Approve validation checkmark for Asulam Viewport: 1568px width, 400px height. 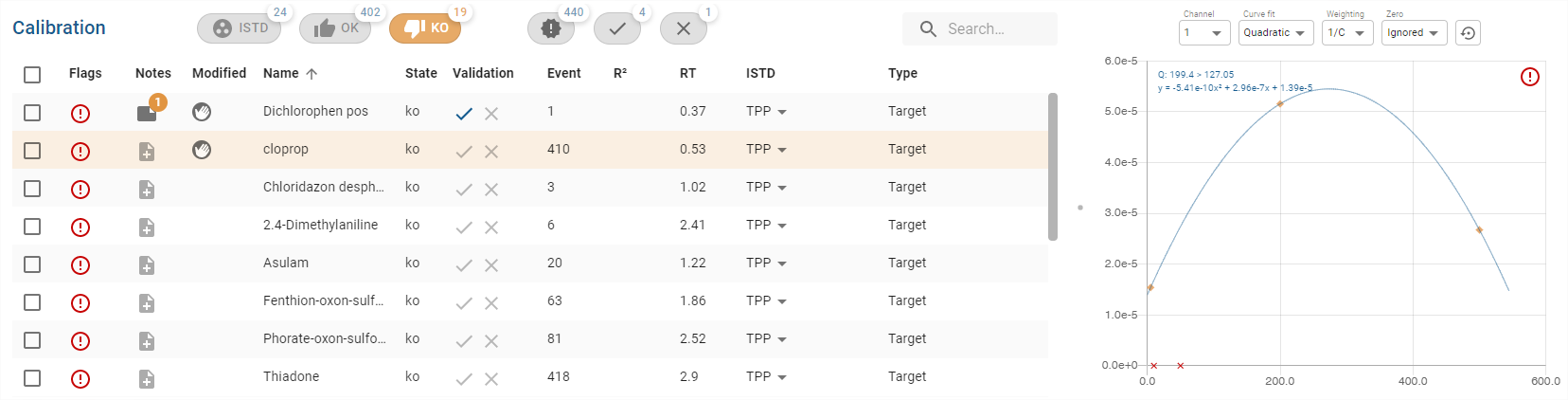pos(464,265)
